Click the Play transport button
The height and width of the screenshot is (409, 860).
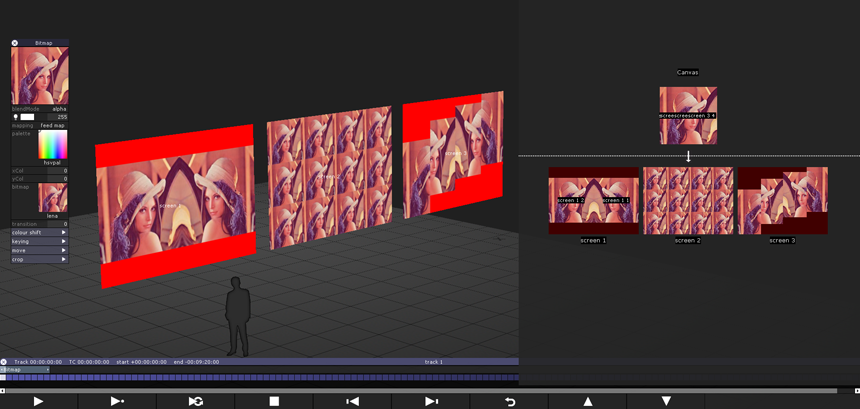[x=38, y=401]
